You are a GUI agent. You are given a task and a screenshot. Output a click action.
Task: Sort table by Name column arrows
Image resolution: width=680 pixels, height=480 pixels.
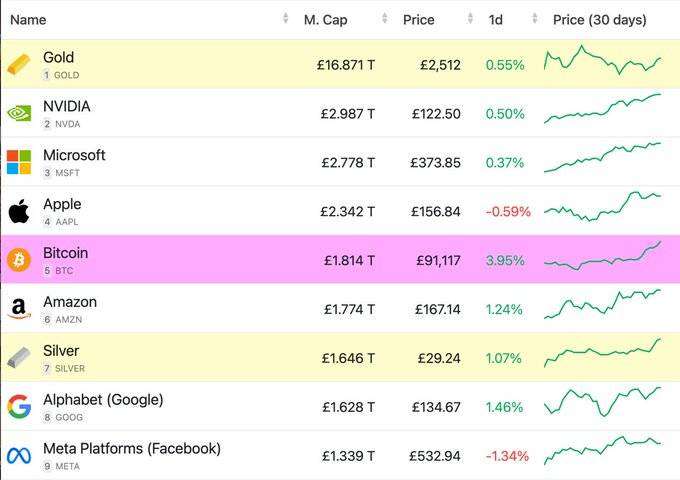(x=286, y=20)
